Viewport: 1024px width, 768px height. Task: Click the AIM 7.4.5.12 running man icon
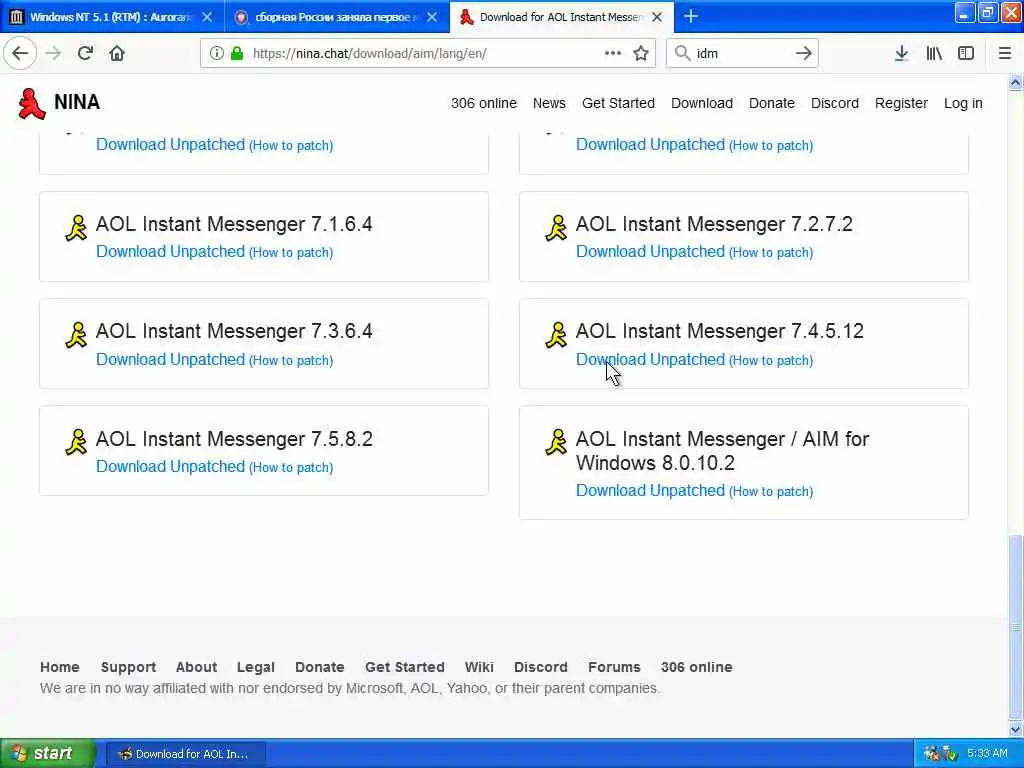tap(556, 335)
